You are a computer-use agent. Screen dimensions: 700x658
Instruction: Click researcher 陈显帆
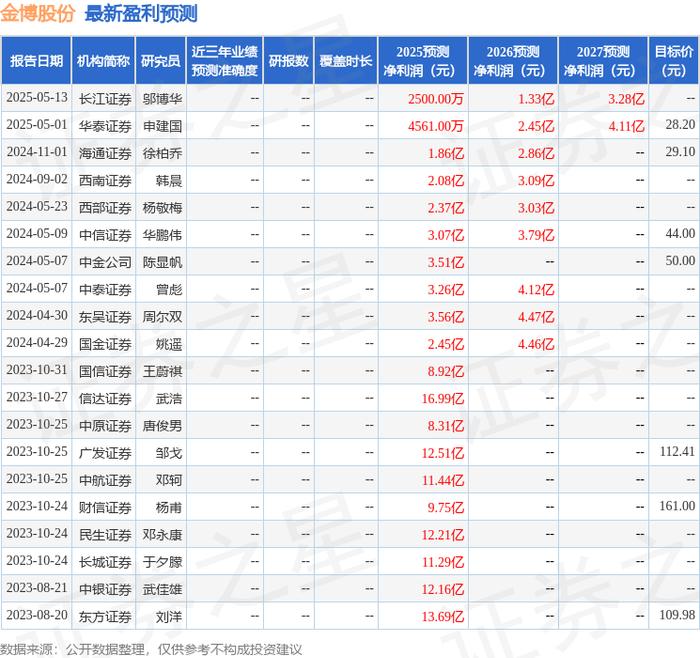[162, 262]
